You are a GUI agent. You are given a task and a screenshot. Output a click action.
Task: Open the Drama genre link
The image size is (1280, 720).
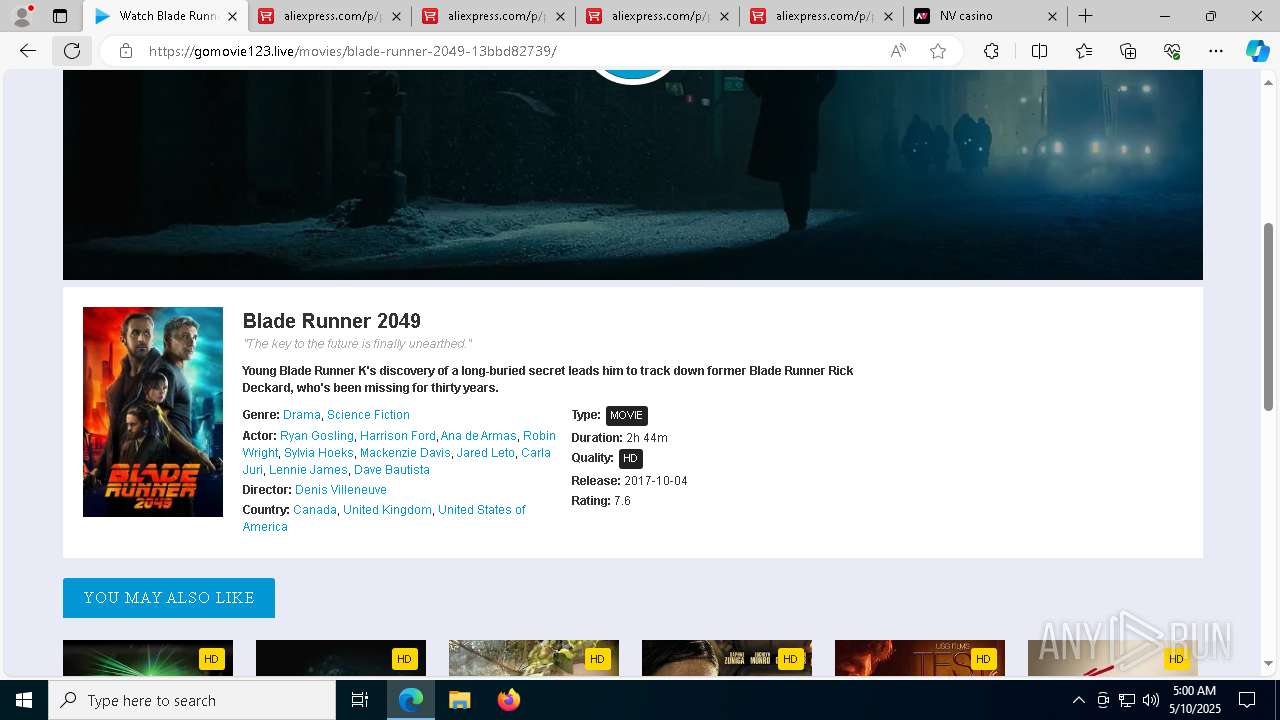pyautogui.click(x=302, y=415)
